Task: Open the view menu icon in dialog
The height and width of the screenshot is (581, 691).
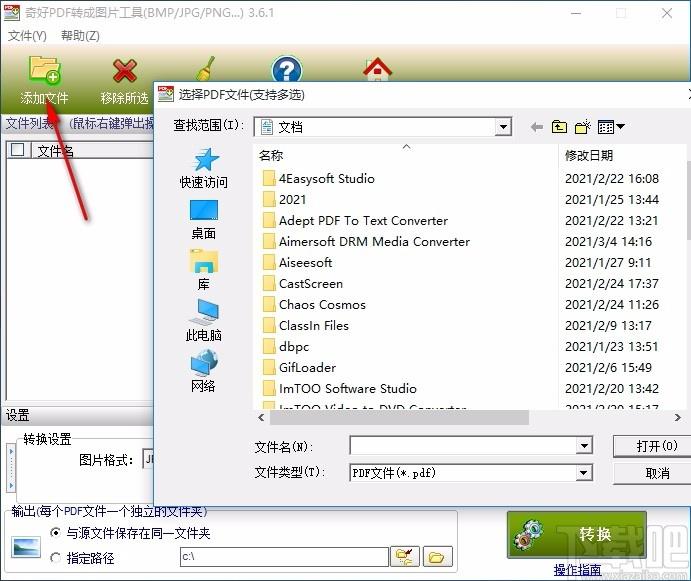Action: pyautogui.click(x=611, y=127)
